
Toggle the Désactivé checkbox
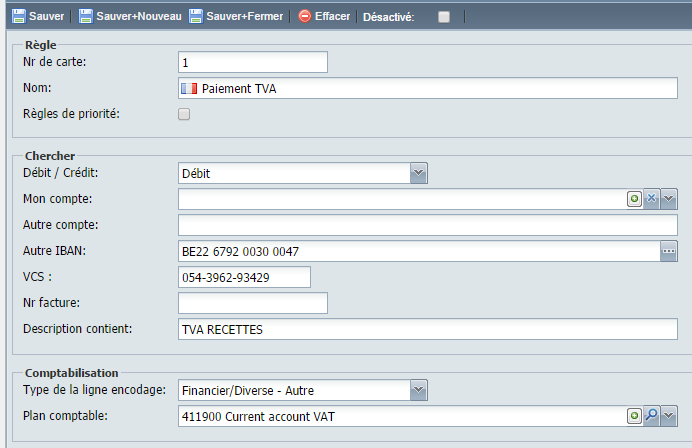[444, 17]
